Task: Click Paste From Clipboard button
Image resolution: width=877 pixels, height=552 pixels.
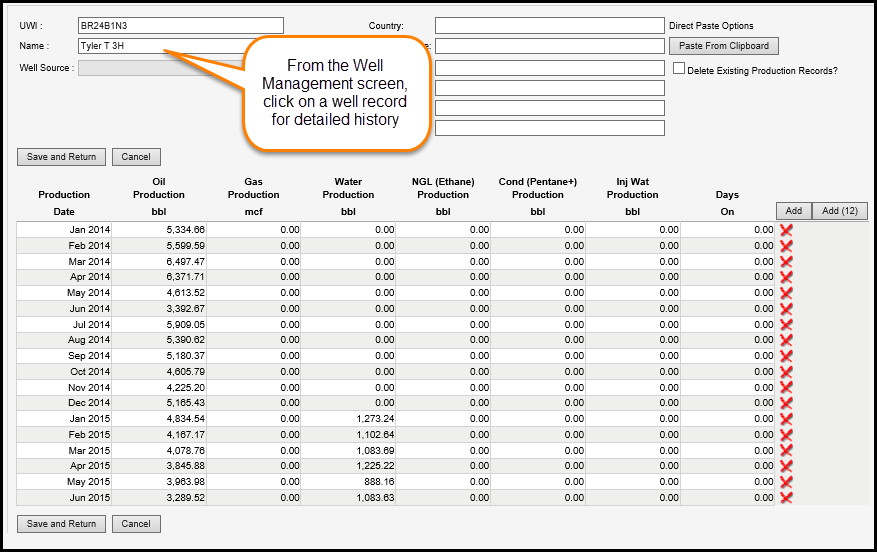Action: pyautogui.click(x=724, y=46)
